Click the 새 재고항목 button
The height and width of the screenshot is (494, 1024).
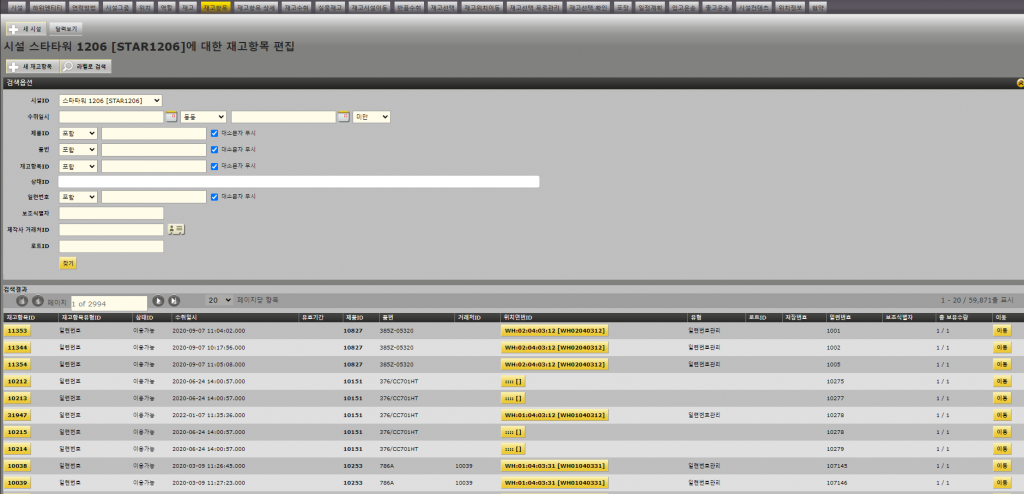[31, 66]
